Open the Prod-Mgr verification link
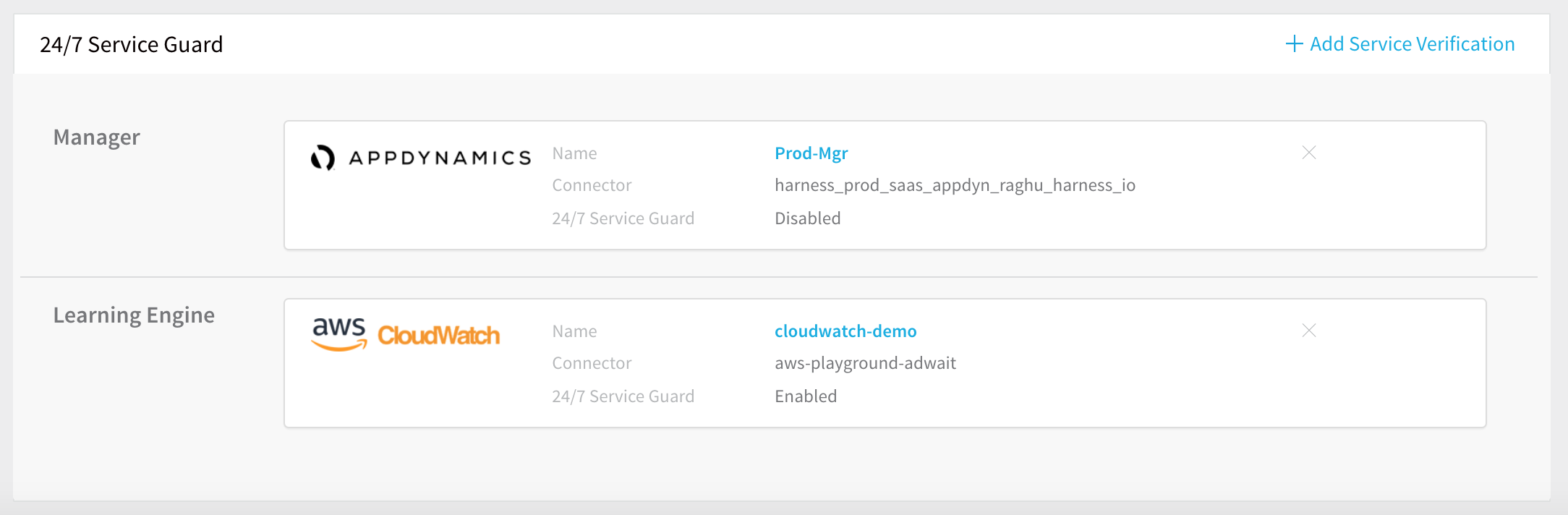 (x=811, y=153)
